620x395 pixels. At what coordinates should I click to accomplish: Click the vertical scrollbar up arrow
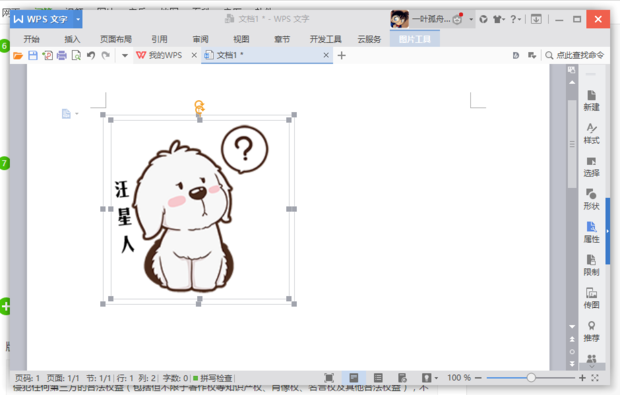tap(572, 83)
